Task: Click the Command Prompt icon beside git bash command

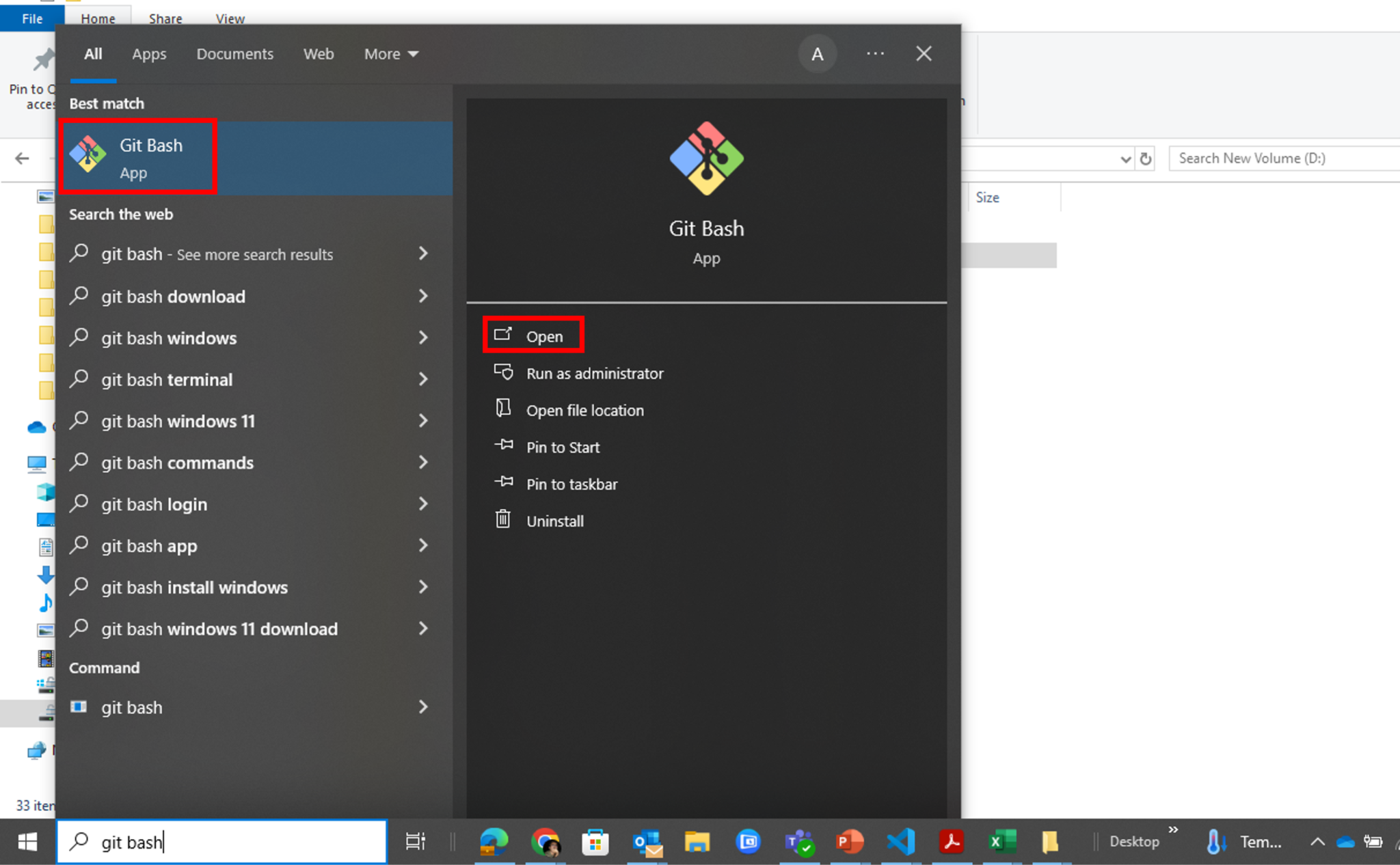Action: coord(79,707)
